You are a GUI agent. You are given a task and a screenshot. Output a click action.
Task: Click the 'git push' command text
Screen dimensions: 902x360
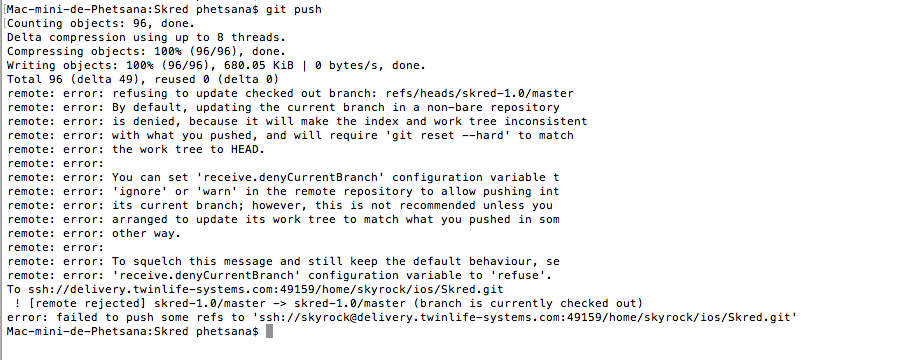(293, 10)
